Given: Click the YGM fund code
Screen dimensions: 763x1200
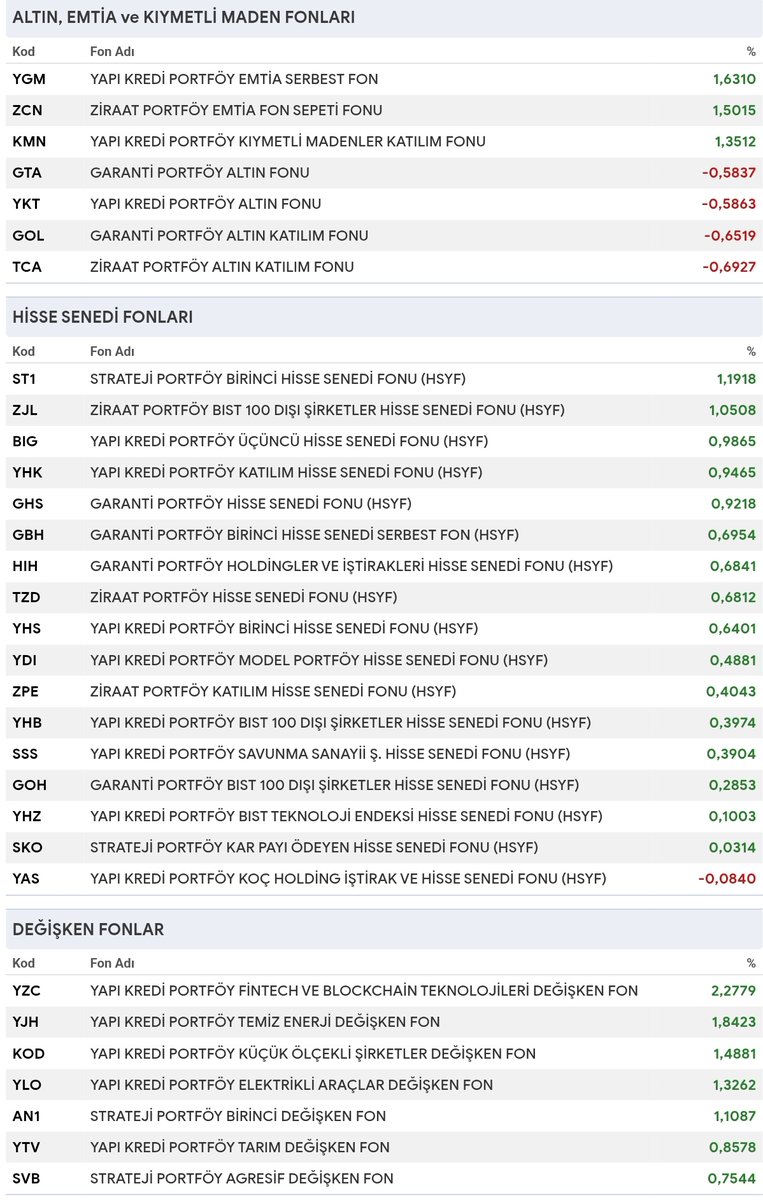Looking at the screenshot, I should [29, 79].
